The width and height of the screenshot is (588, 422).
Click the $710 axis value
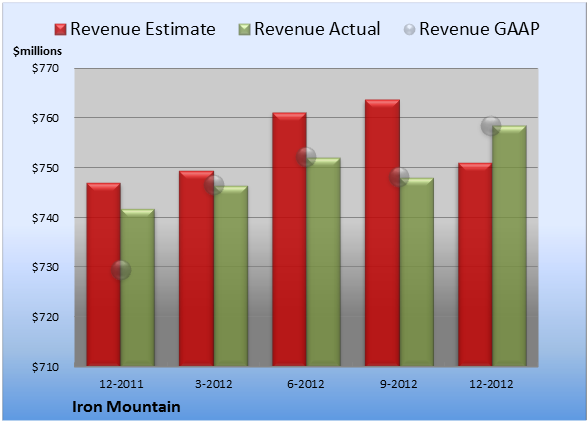[45, 367]
